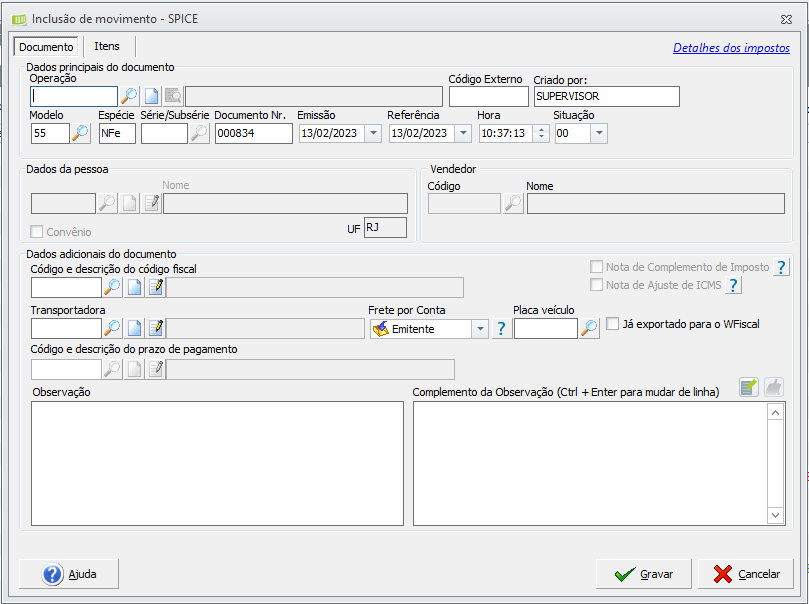Switch to the Itens tab

pyautogui.click(x=107, y=46)
